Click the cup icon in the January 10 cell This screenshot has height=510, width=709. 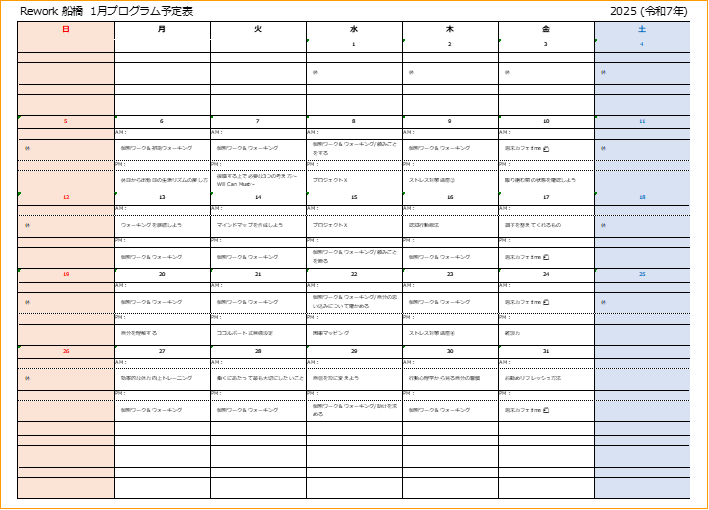pyautogui.click(x=546, y=149)
